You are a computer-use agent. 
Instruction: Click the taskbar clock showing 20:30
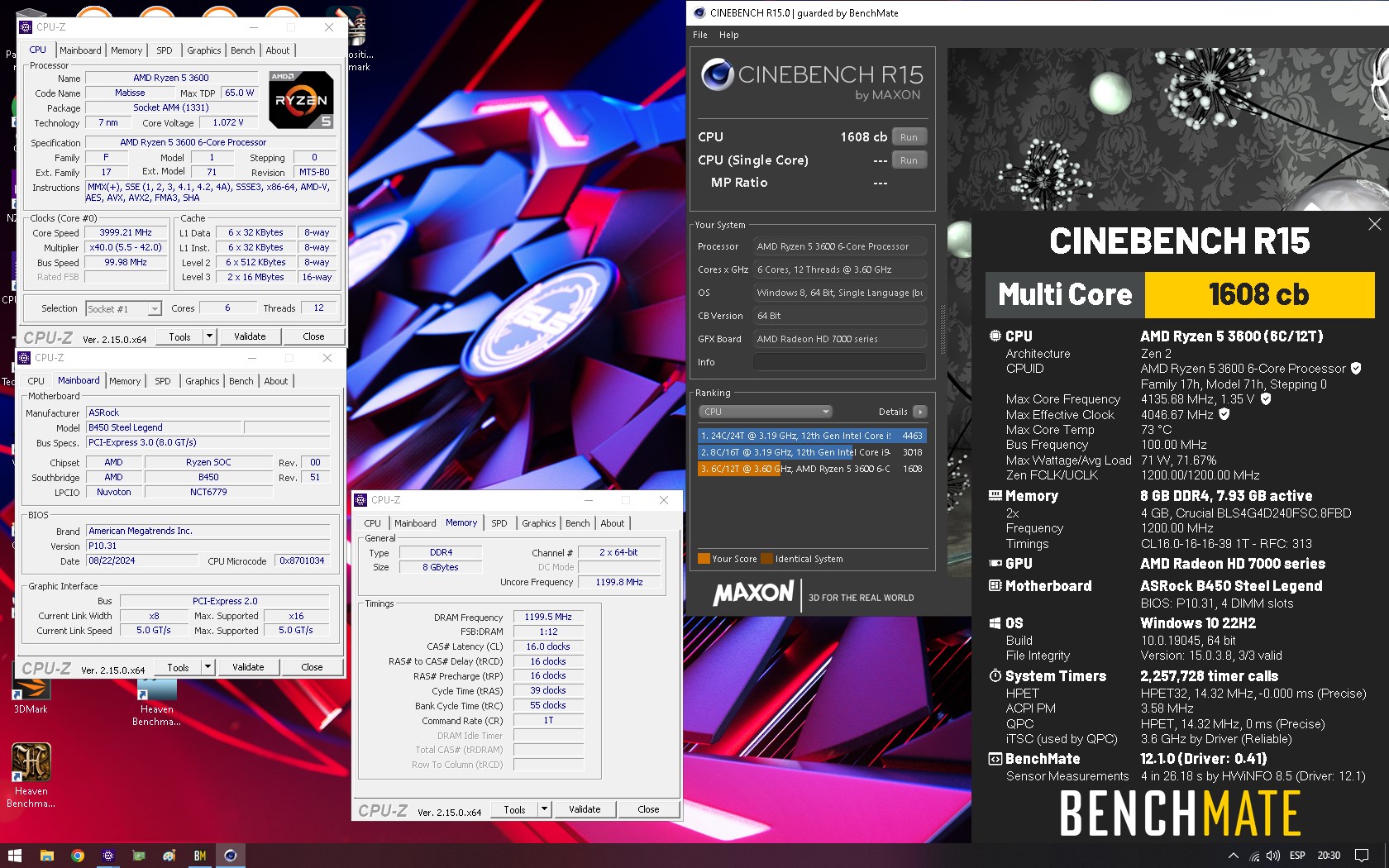[1329, 856]
